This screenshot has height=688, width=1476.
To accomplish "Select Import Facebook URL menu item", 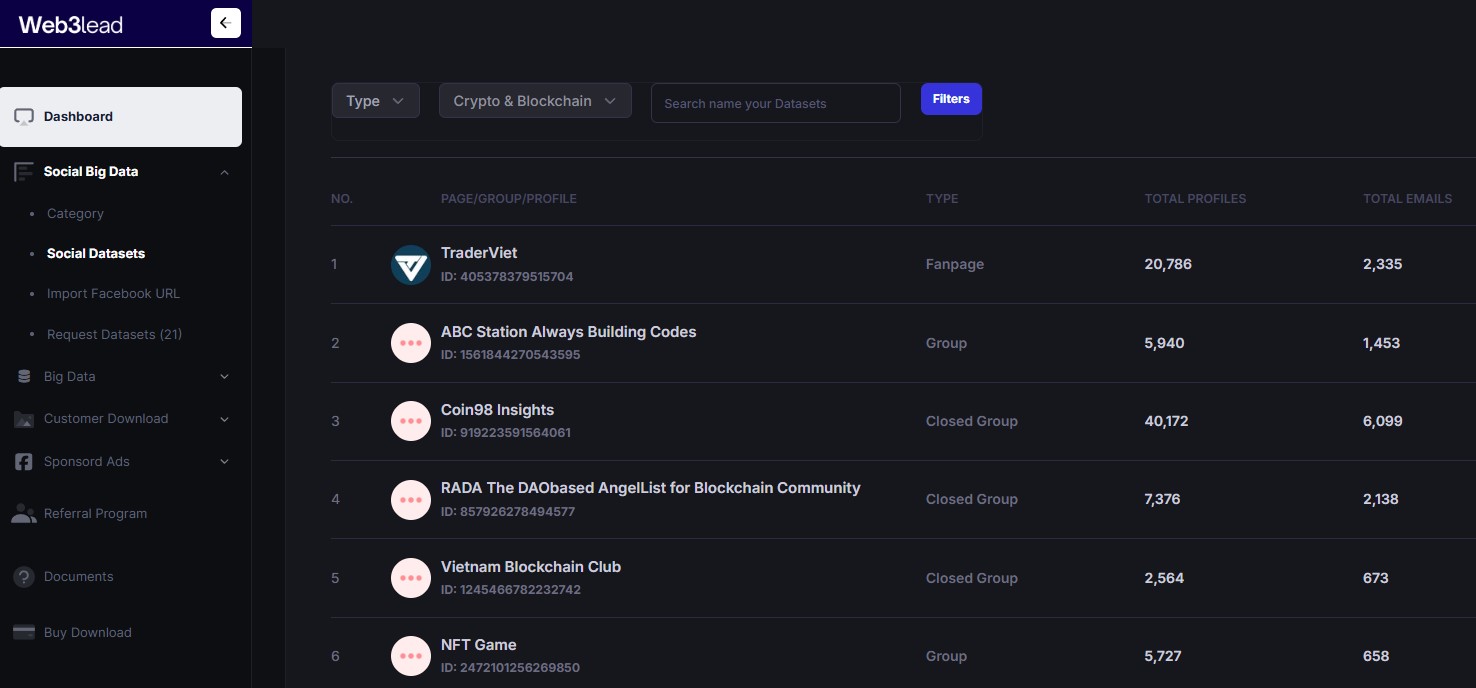I will point(113,294).
